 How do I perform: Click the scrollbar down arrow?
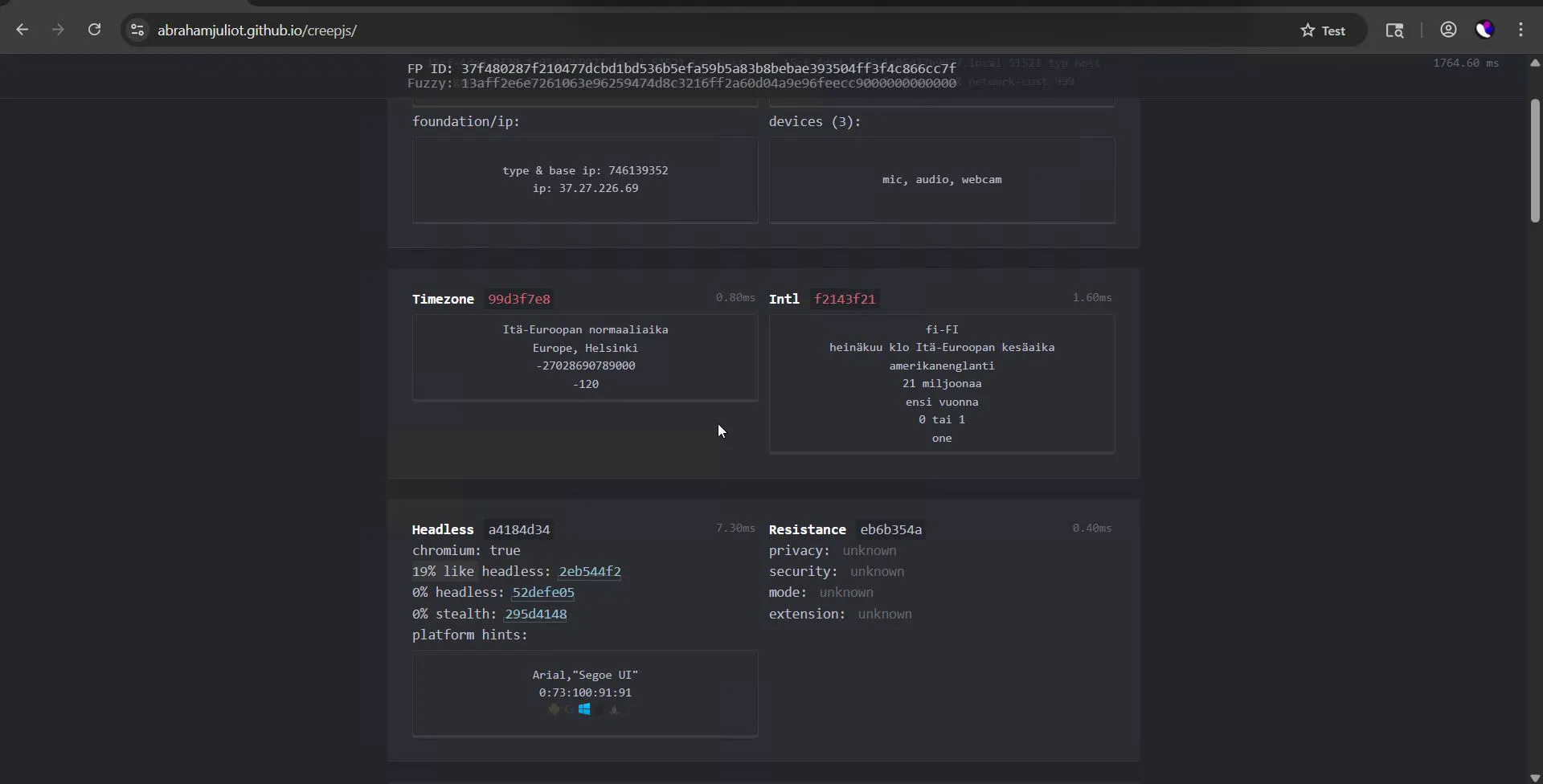tap(1535, 777)
